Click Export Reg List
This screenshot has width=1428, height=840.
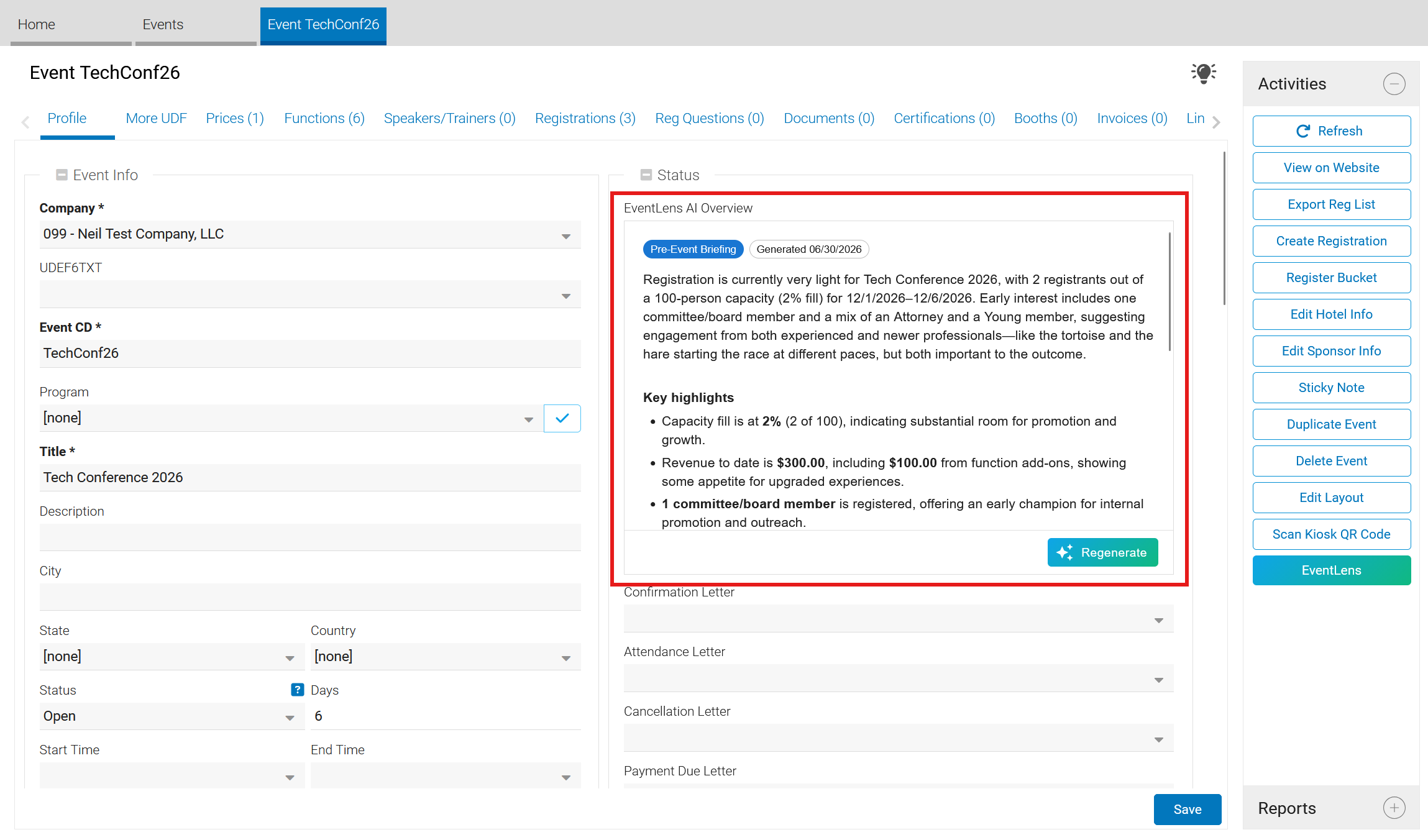coord(1331,204)
